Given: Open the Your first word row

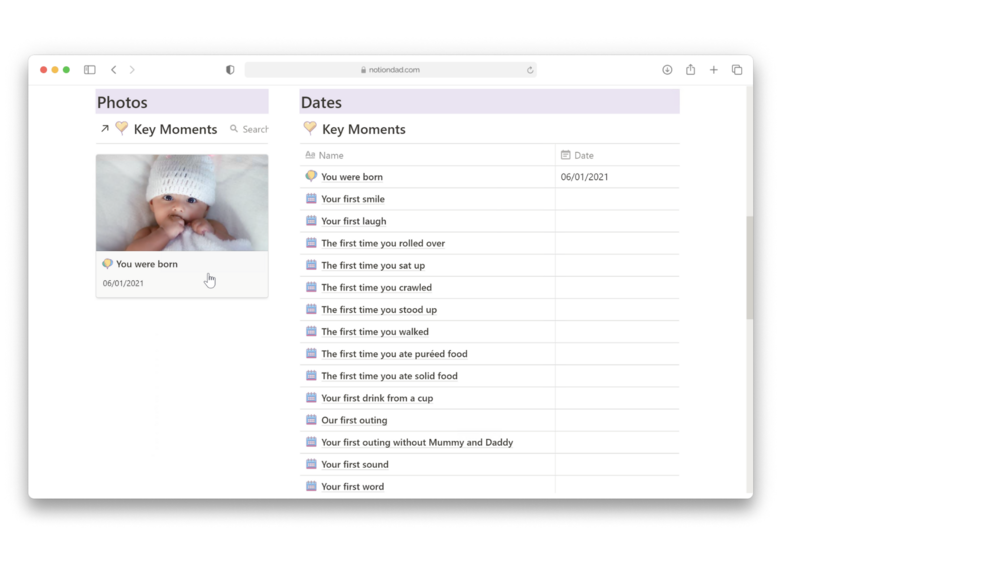Looking at the screenshot, I should click(353, 487).
